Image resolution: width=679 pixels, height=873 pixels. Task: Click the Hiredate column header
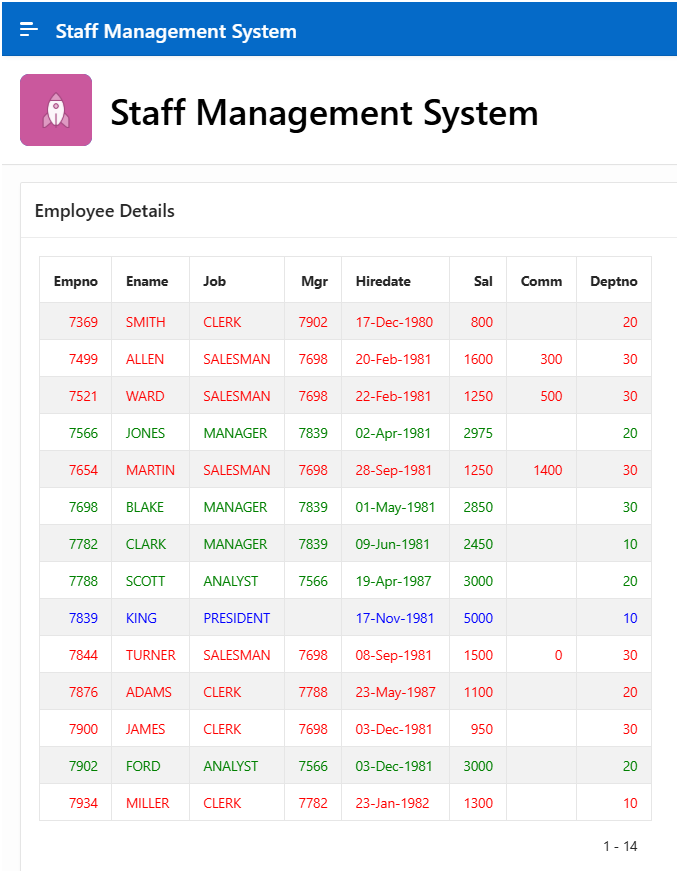point(383,281)
